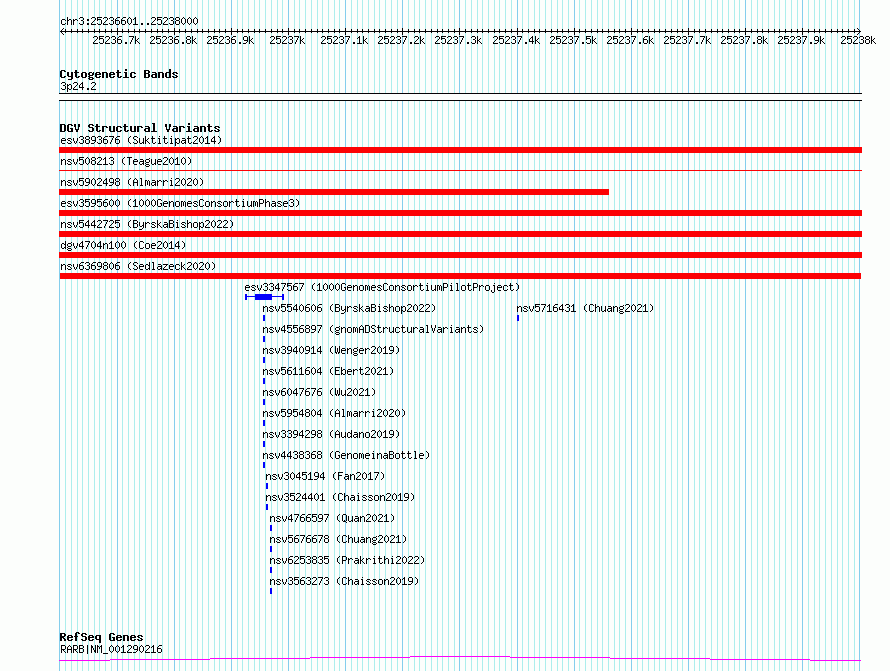Image resolution: width=890 pixels, height=671 pixels.
Task: Click nsv6369806 (Sedlazeck2020) label
Action: 138,266
